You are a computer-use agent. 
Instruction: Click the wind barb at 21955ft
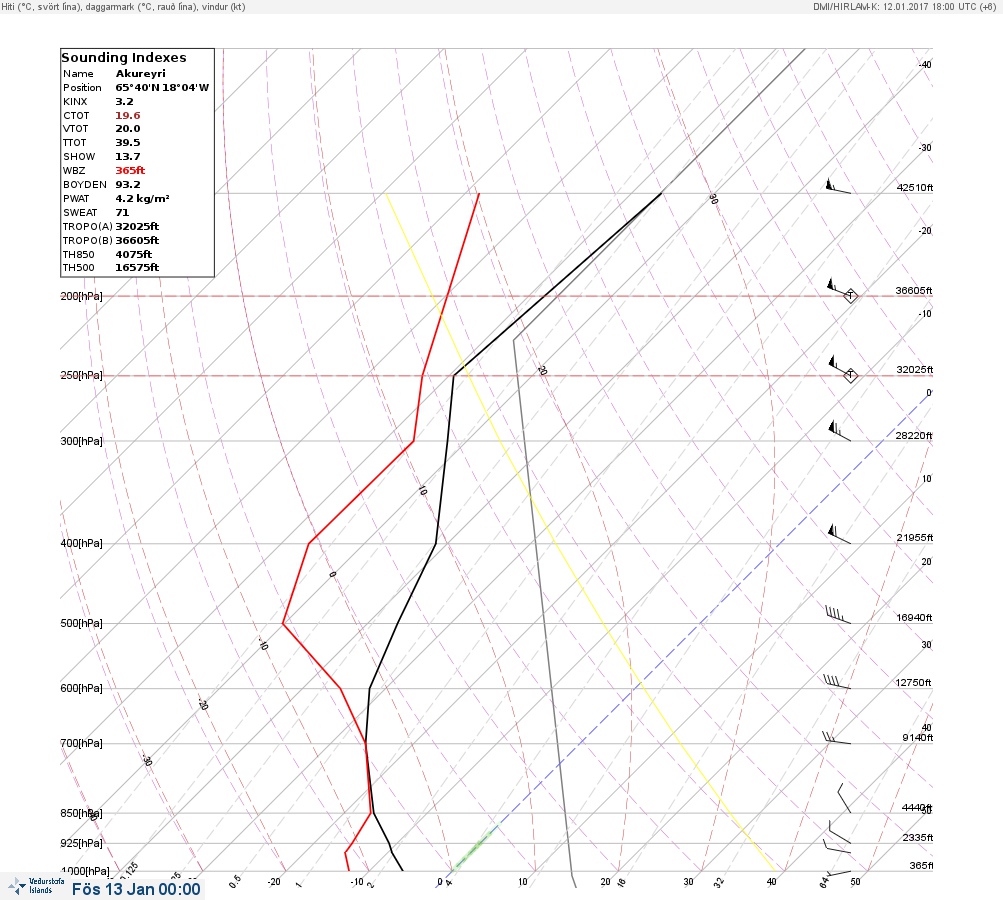839,533
